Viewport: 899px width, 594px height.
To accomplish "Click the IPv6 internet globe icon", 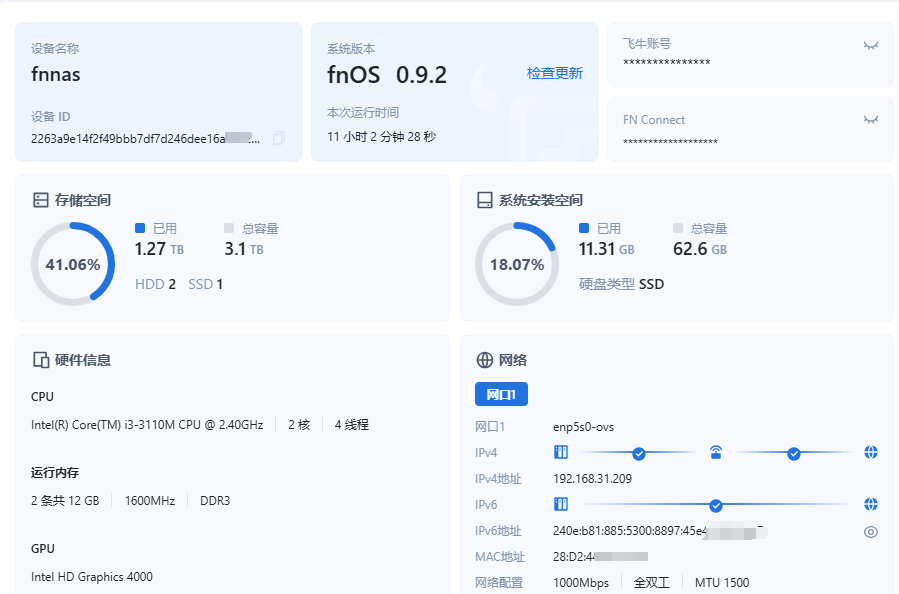I will coord(871,504).
